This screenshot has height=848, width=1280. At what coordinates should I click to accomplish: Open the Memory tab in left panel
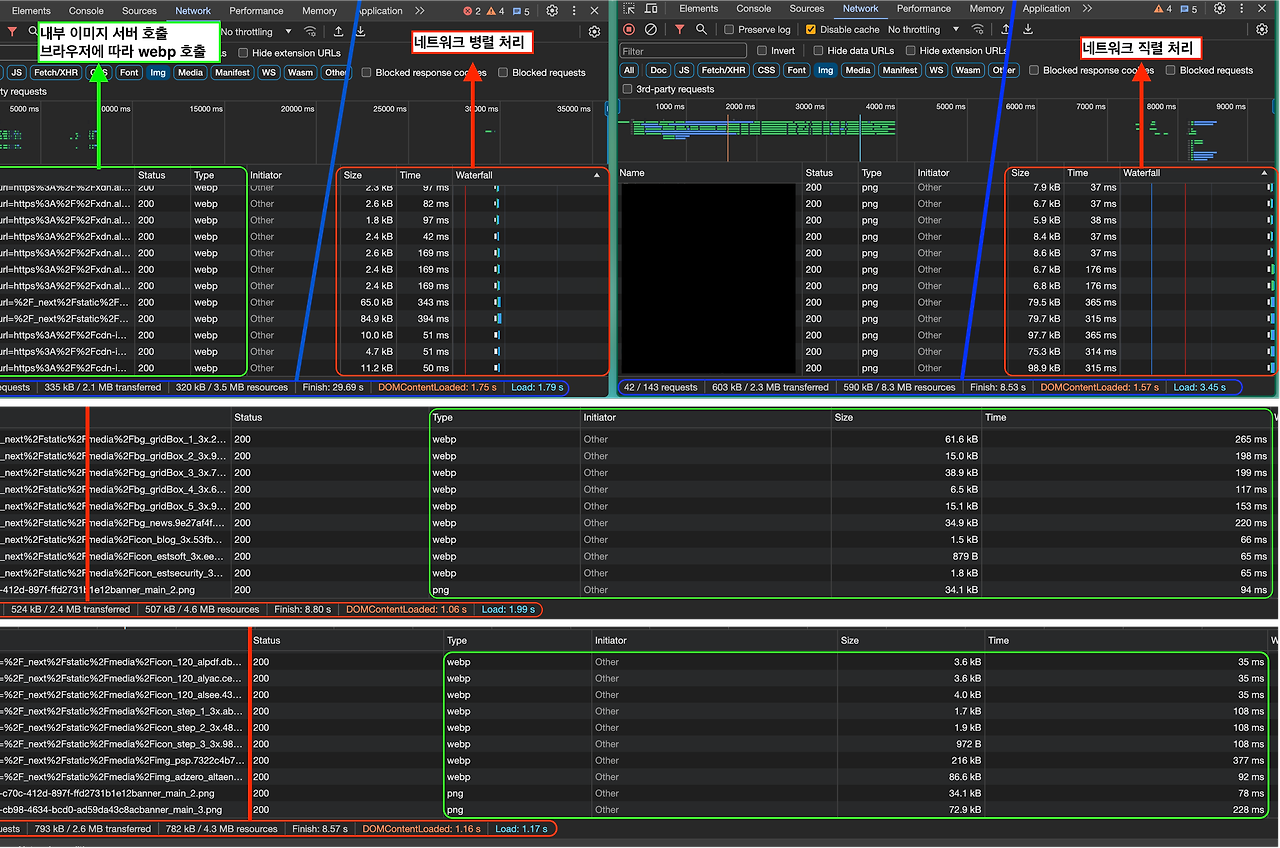pos(319,11)
